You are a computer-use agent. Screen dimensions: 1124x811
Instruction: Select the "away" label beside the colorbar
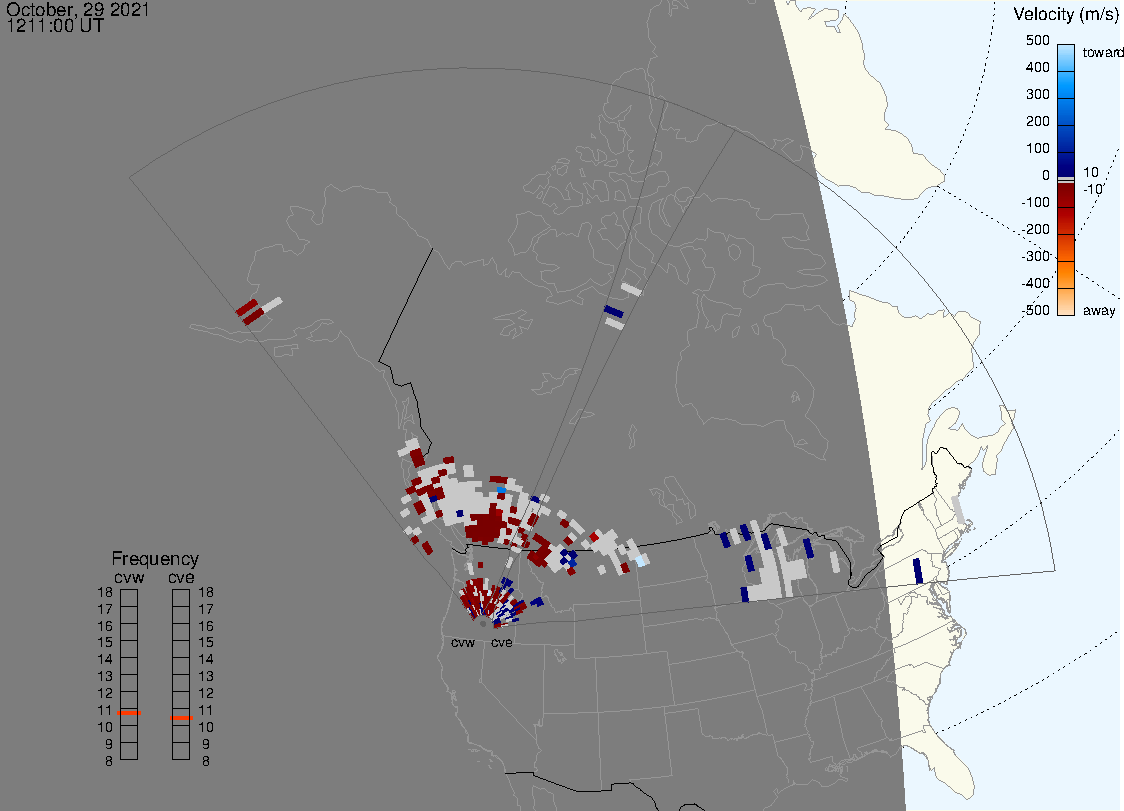point(1099,310)
